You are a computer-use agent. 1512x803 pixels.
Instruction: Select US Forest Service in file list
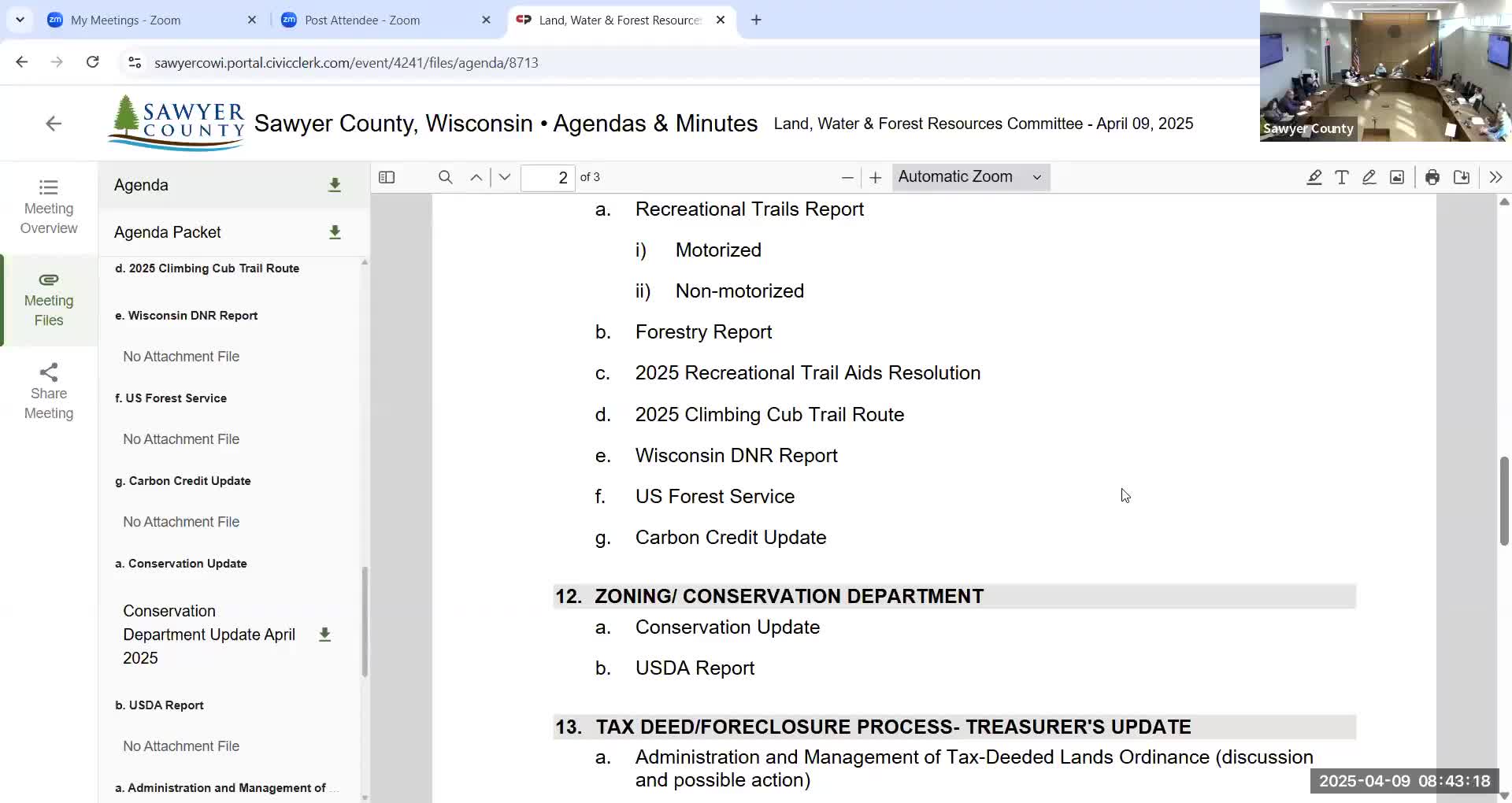[171, 398]
